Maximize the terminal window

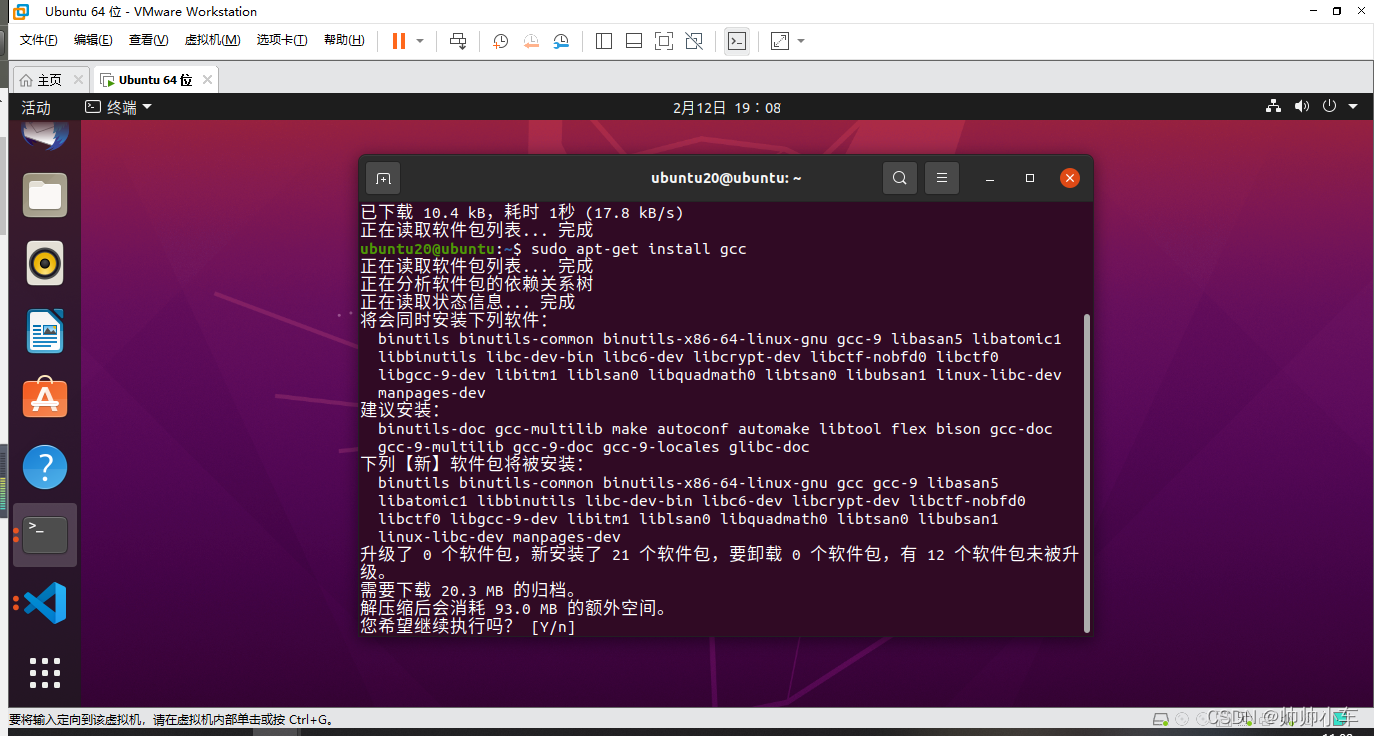coord(1030,178)
